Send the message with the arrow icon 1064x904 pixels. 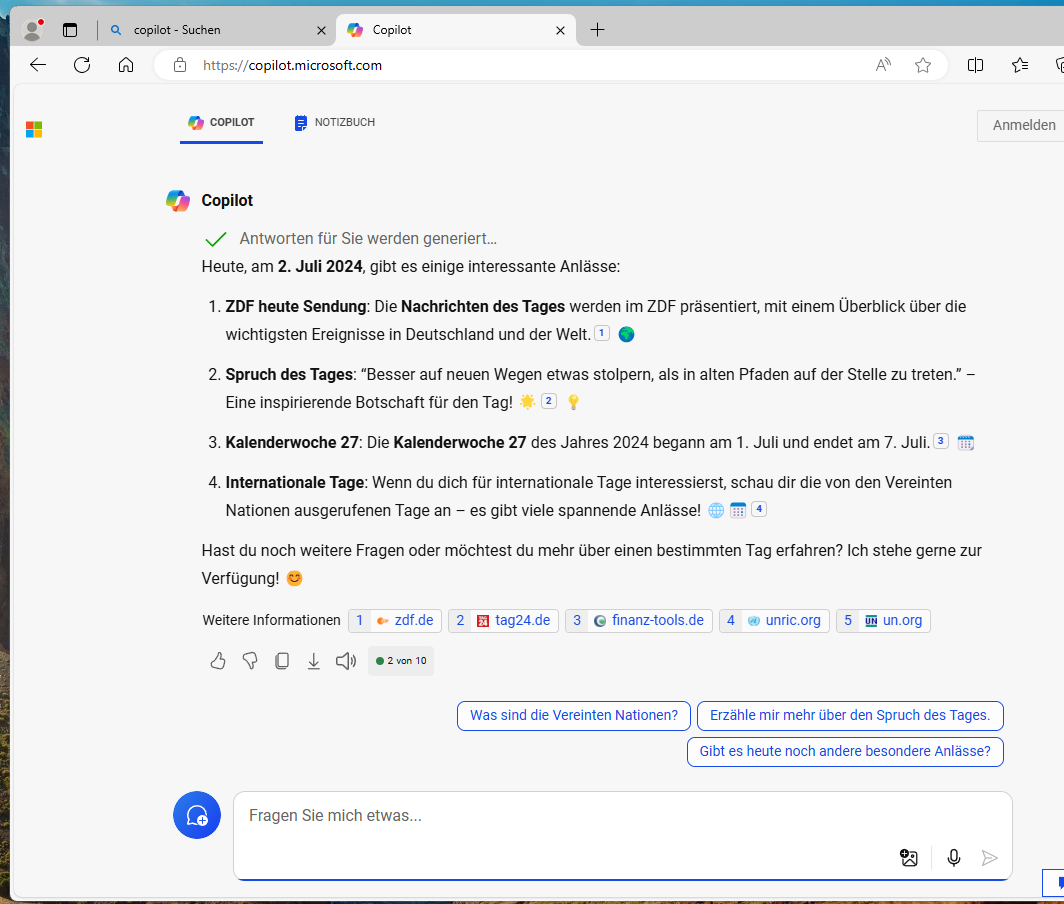pos(989,858)
